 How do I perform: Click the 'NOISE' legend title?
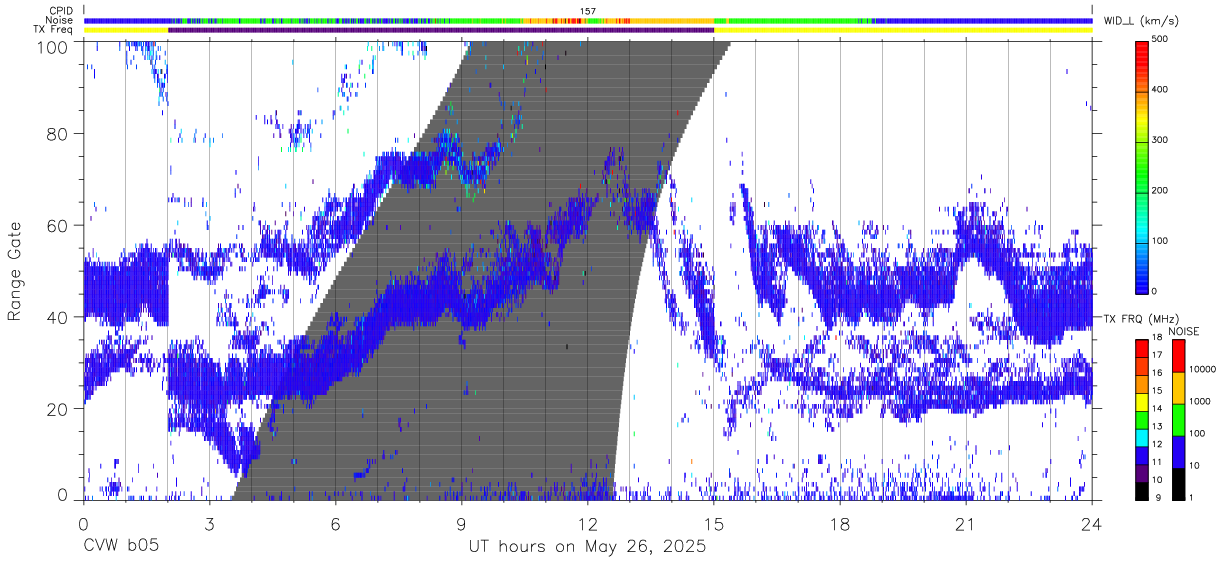click(1184, 331)
